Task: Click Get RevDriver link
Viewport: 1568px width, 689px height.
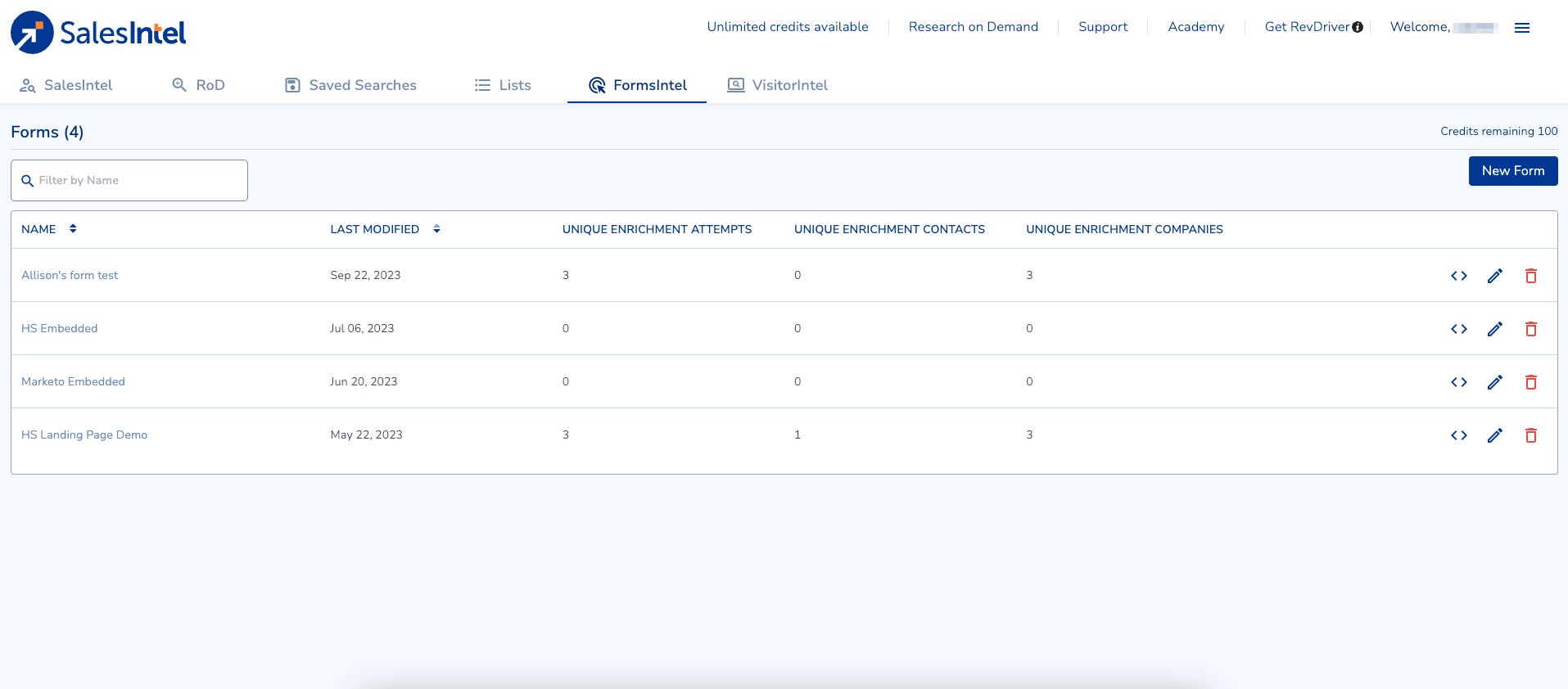Action: (x=1306, y=27)
